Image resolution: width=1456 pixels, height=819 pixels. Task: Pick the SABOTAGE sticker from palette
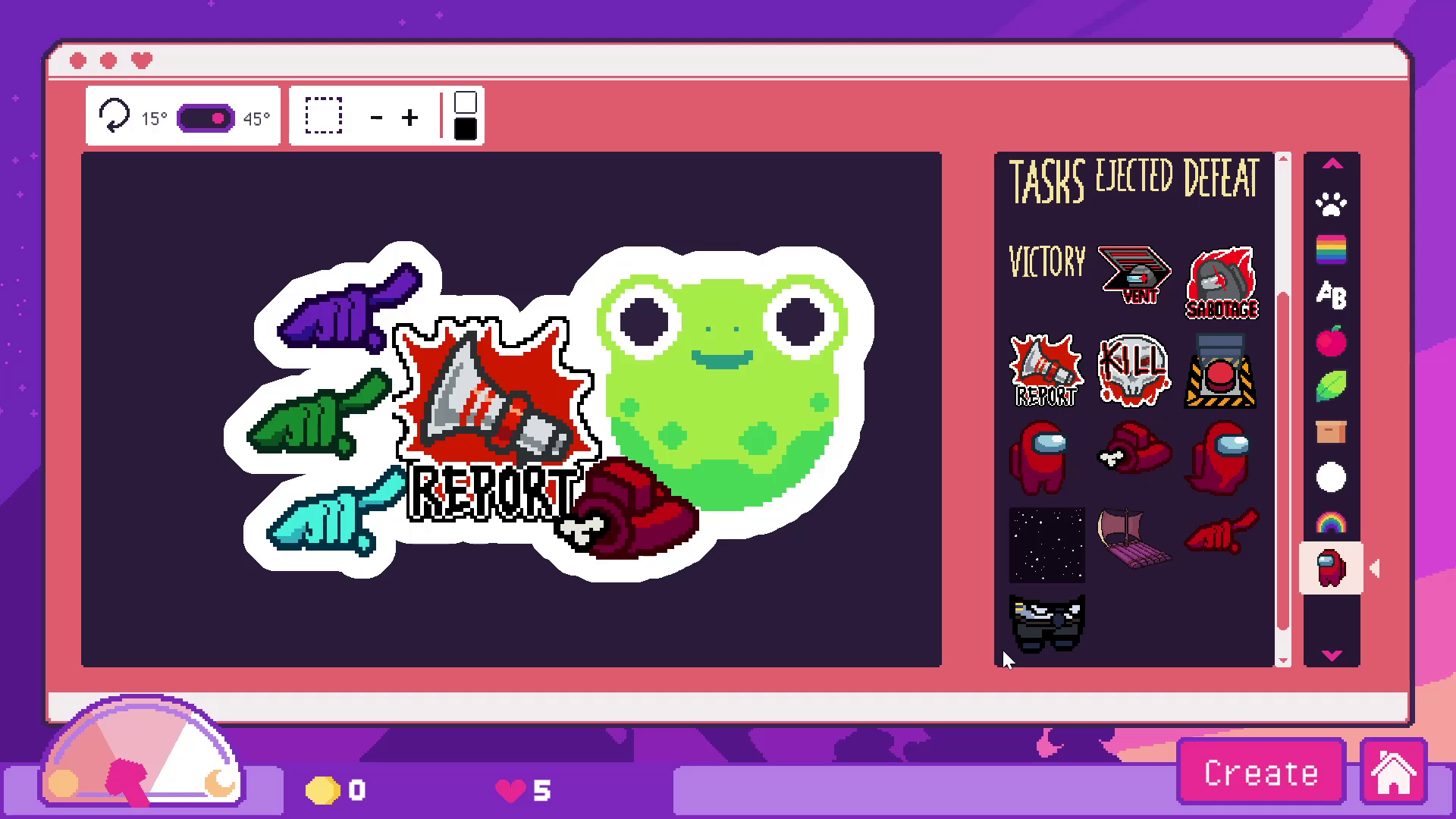[1221, 283]
